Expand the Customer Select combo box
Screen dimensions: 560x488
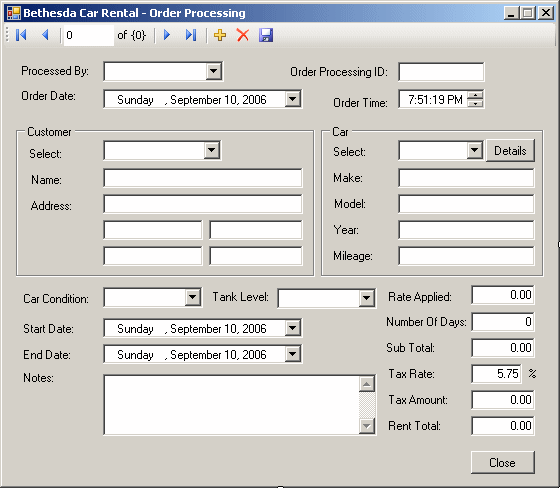(211, 150)
